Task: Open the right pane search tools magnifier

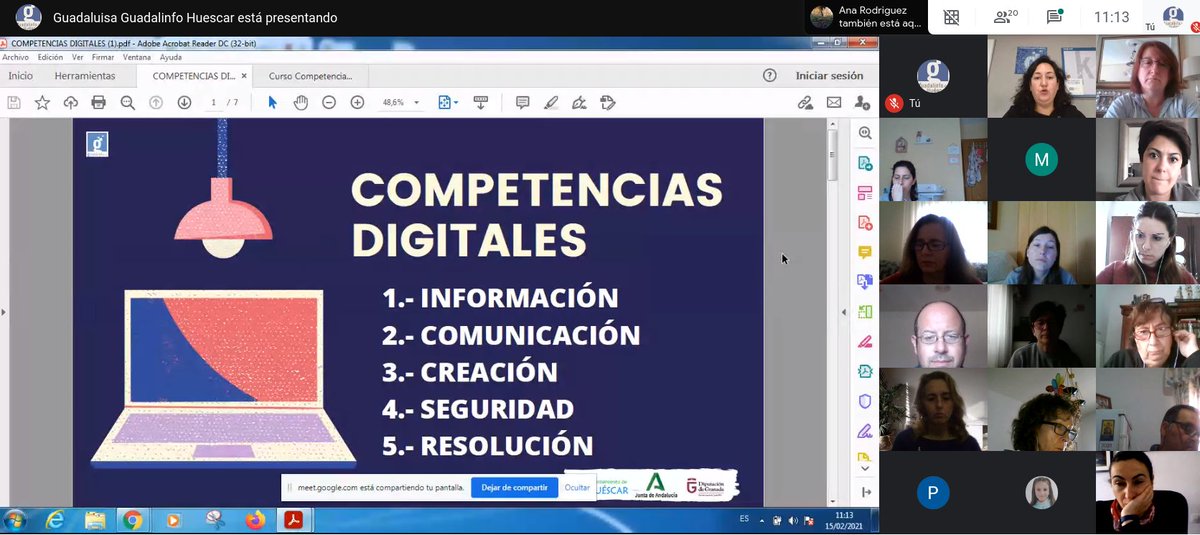Action: (x=865, y=133)
